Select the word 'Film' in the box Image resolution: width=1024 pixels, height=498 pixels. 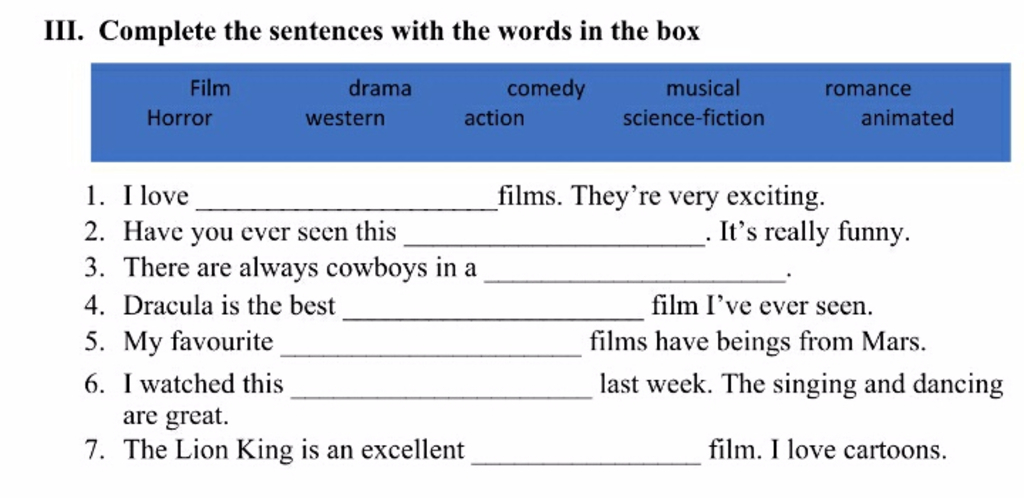pos(210,88)
